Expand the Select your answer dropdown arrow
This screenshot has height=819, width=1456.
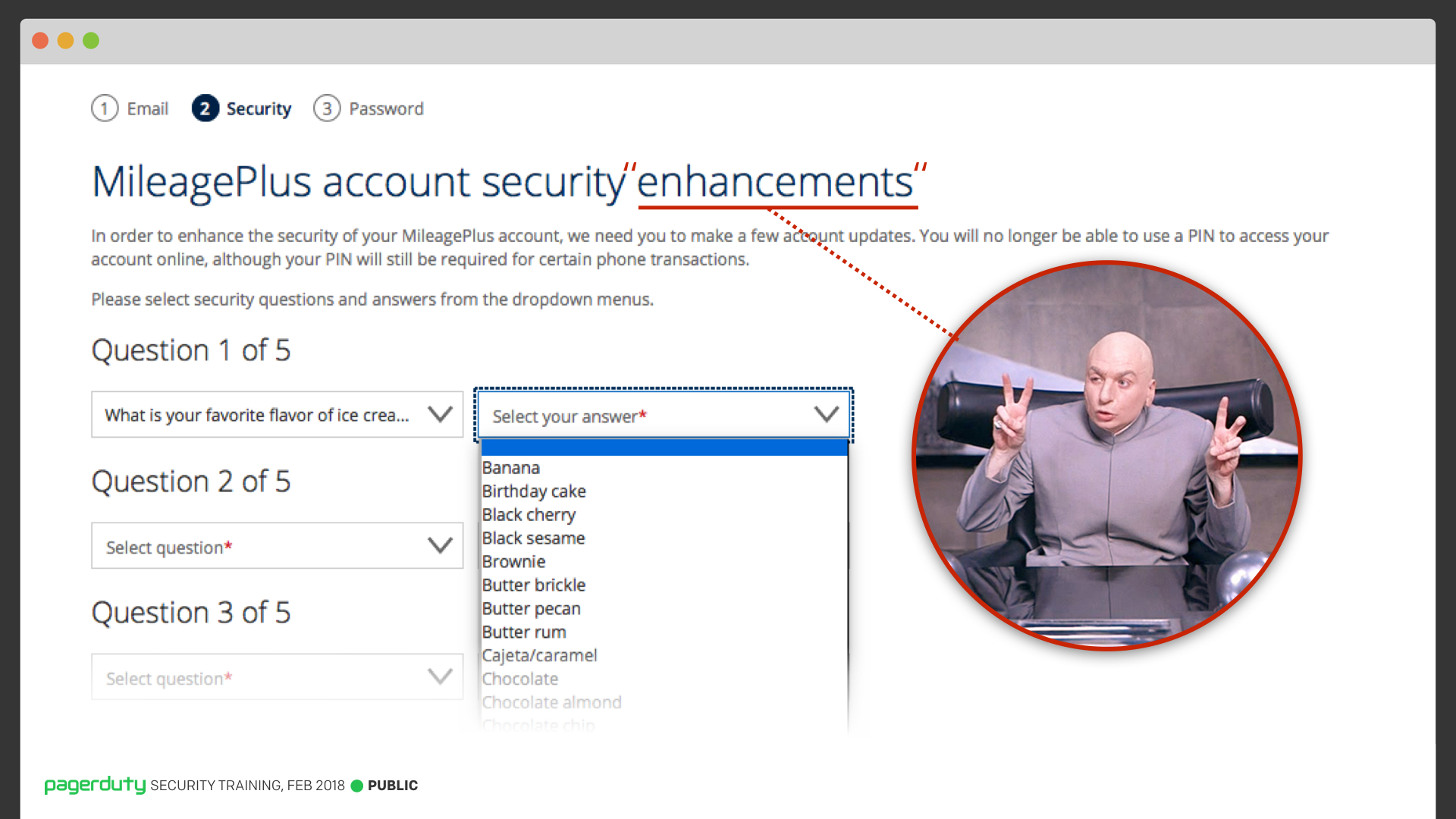827,414
